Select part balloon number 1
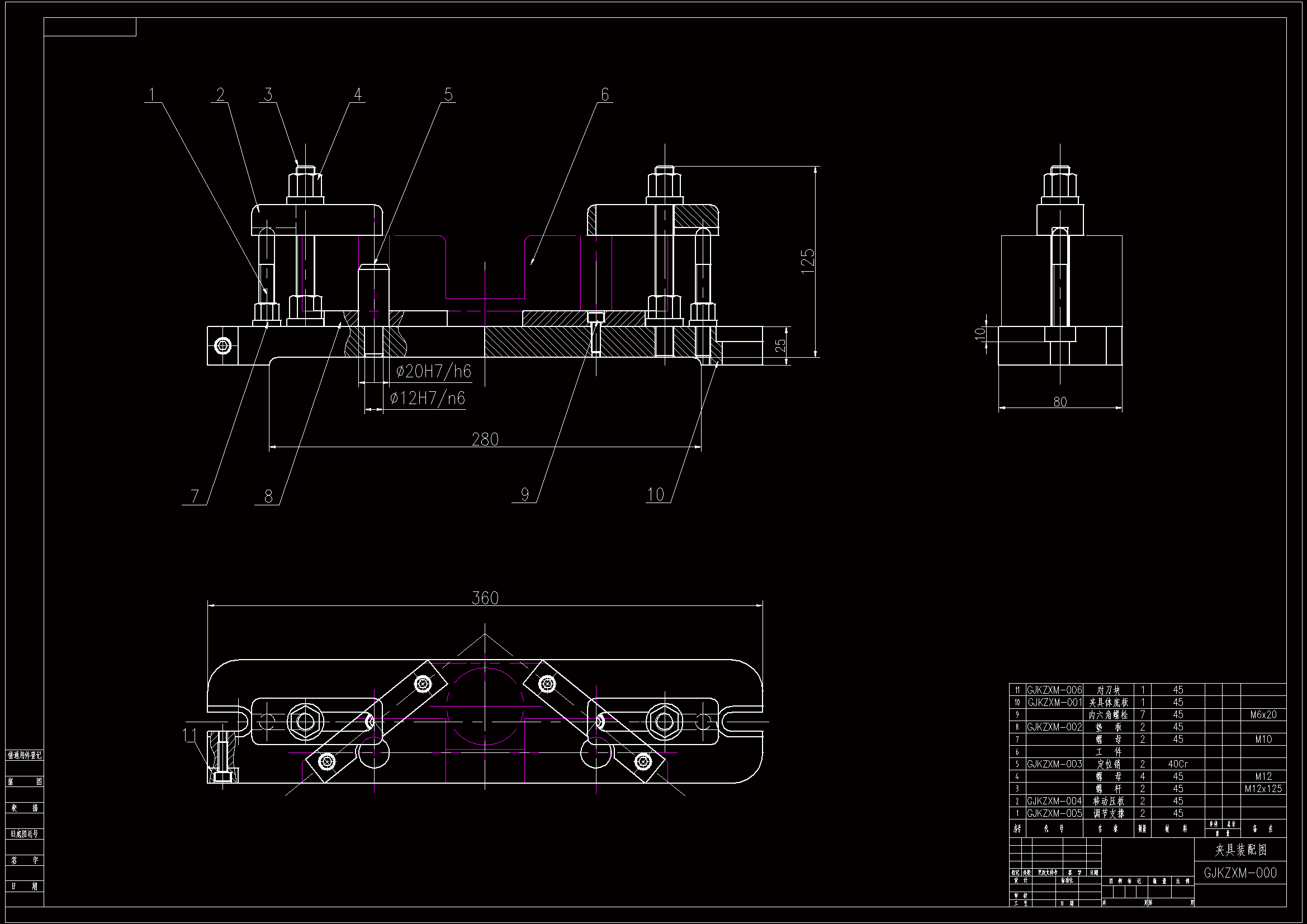The height and width of the screenshot is (924, 1307). [x=151, y=94]
